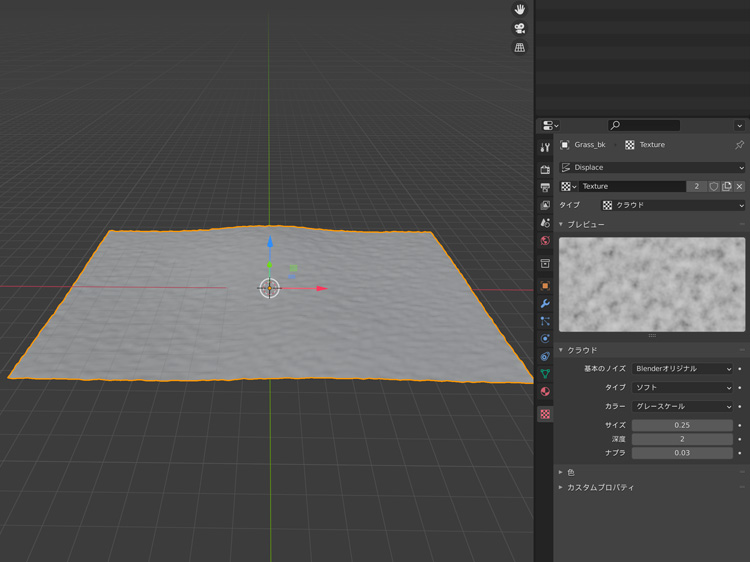Image resolution: width=750 pixels, height=562 pixels.
Task: Click animate dot next to サイズ
Action: click(740, 425)
